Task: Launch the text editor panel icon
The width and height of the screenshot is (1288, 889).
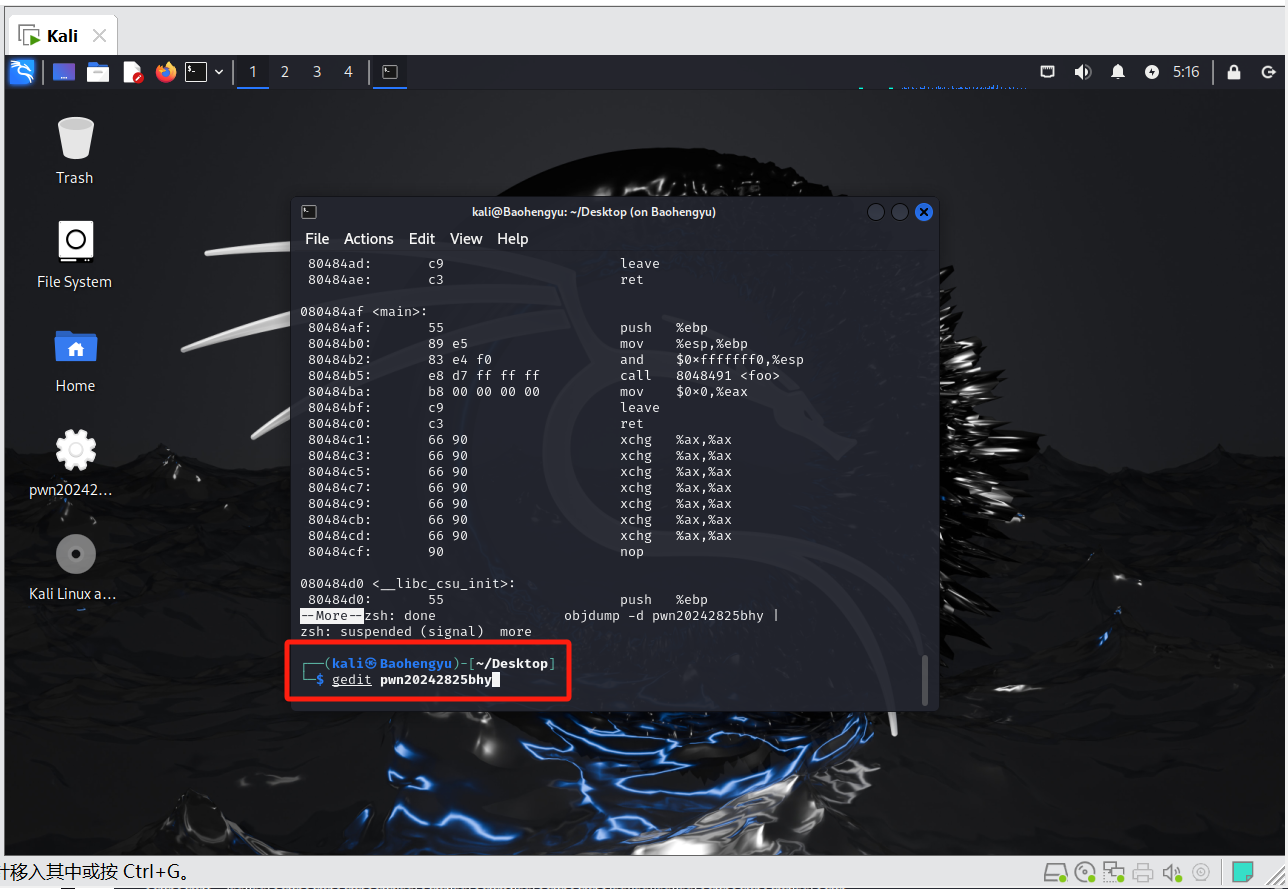Action: click(132, 72)
